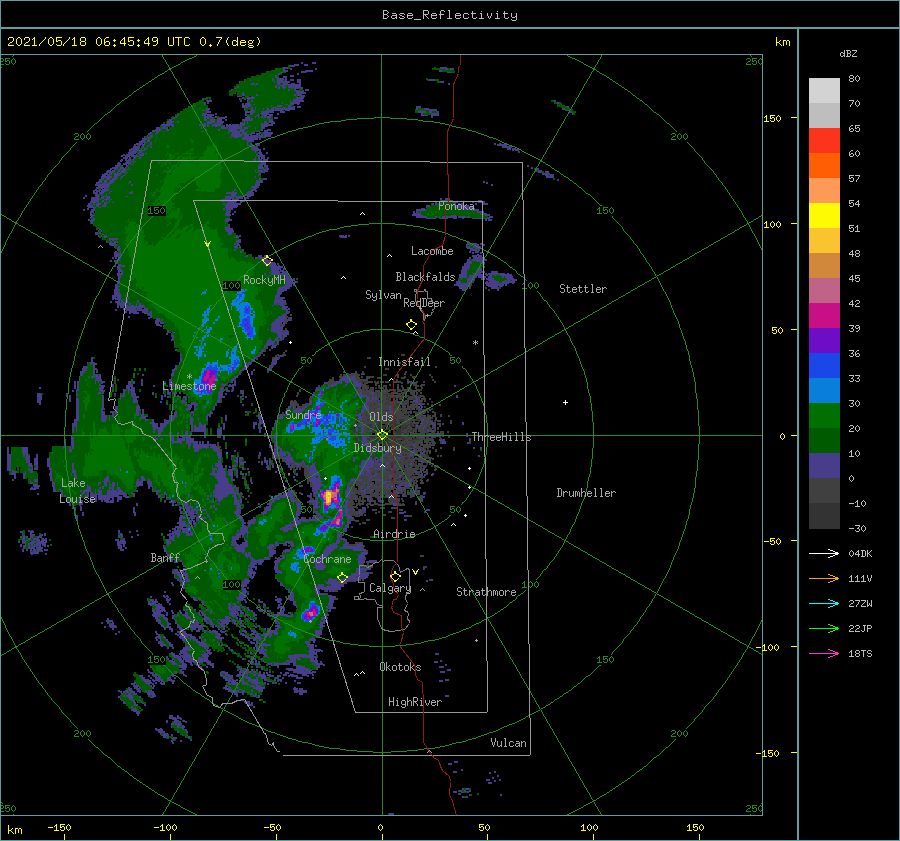Click the -150 value on bottom axis
Image resolution: width=900 pixels, height=841 pixels.
(59, 827)
